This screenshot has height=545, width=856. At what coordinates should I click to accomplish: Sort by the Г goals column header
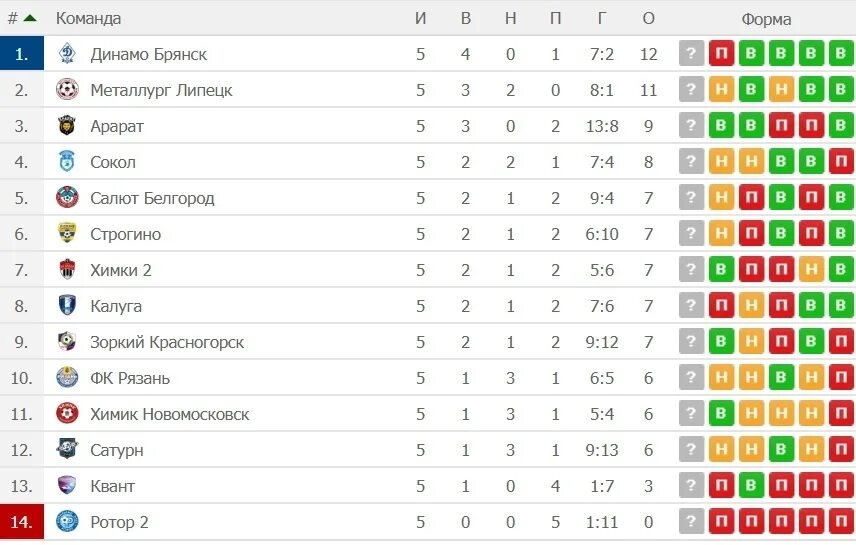coord(602,19)
